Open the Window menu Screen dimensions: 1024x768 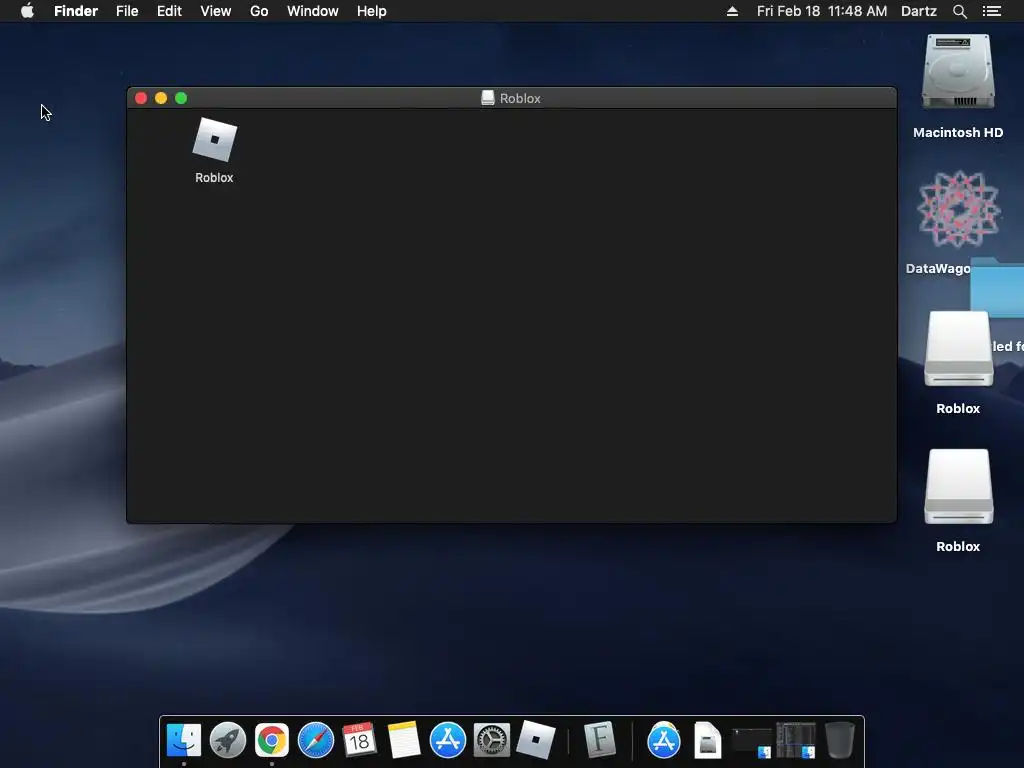(x=313, y=11)
